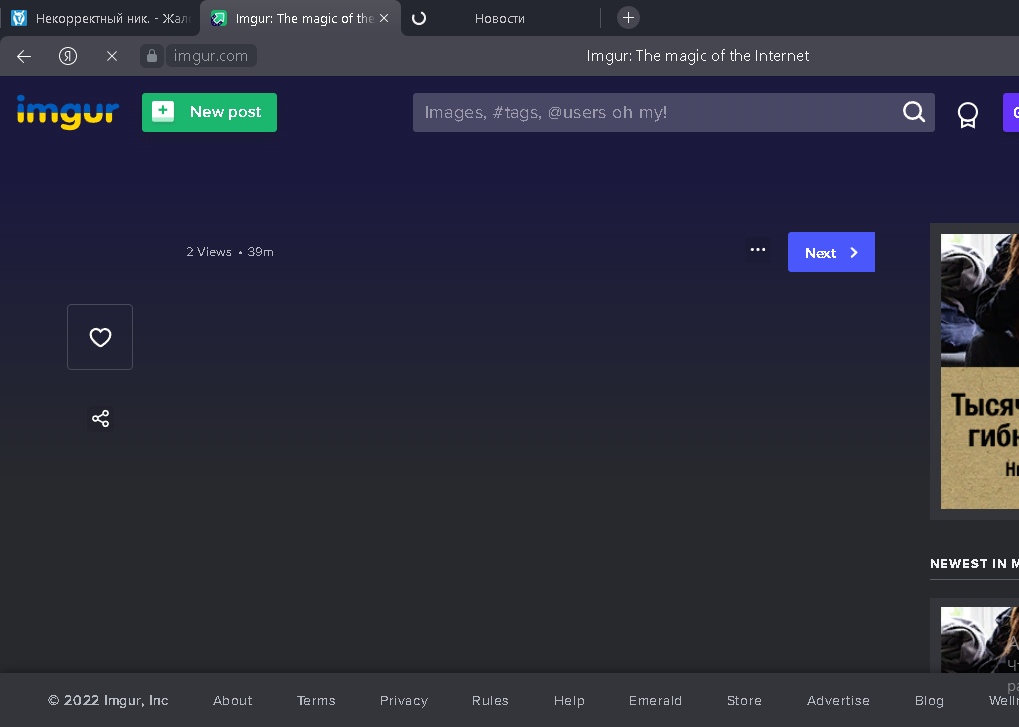Click the Imgur logo

coord(67,112)
